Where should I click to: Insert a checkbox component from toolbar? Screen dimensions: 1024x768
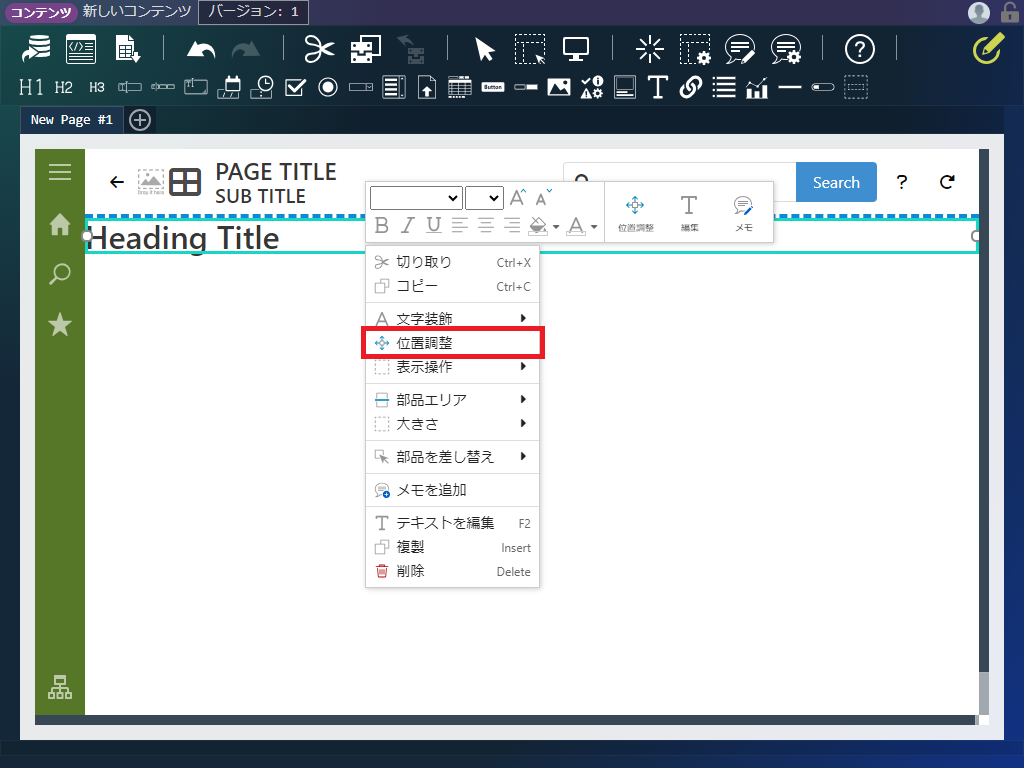click(x=295, y=87)
